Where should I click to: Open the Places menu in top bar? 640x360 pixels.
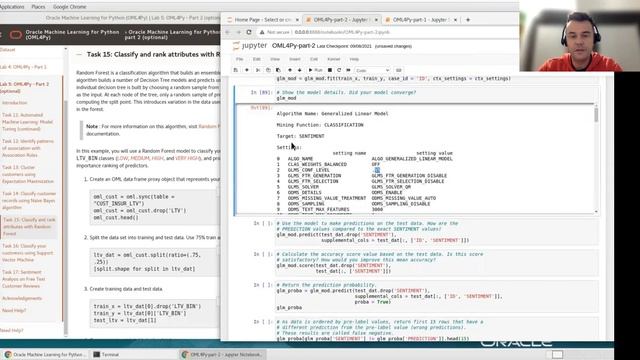38,7
